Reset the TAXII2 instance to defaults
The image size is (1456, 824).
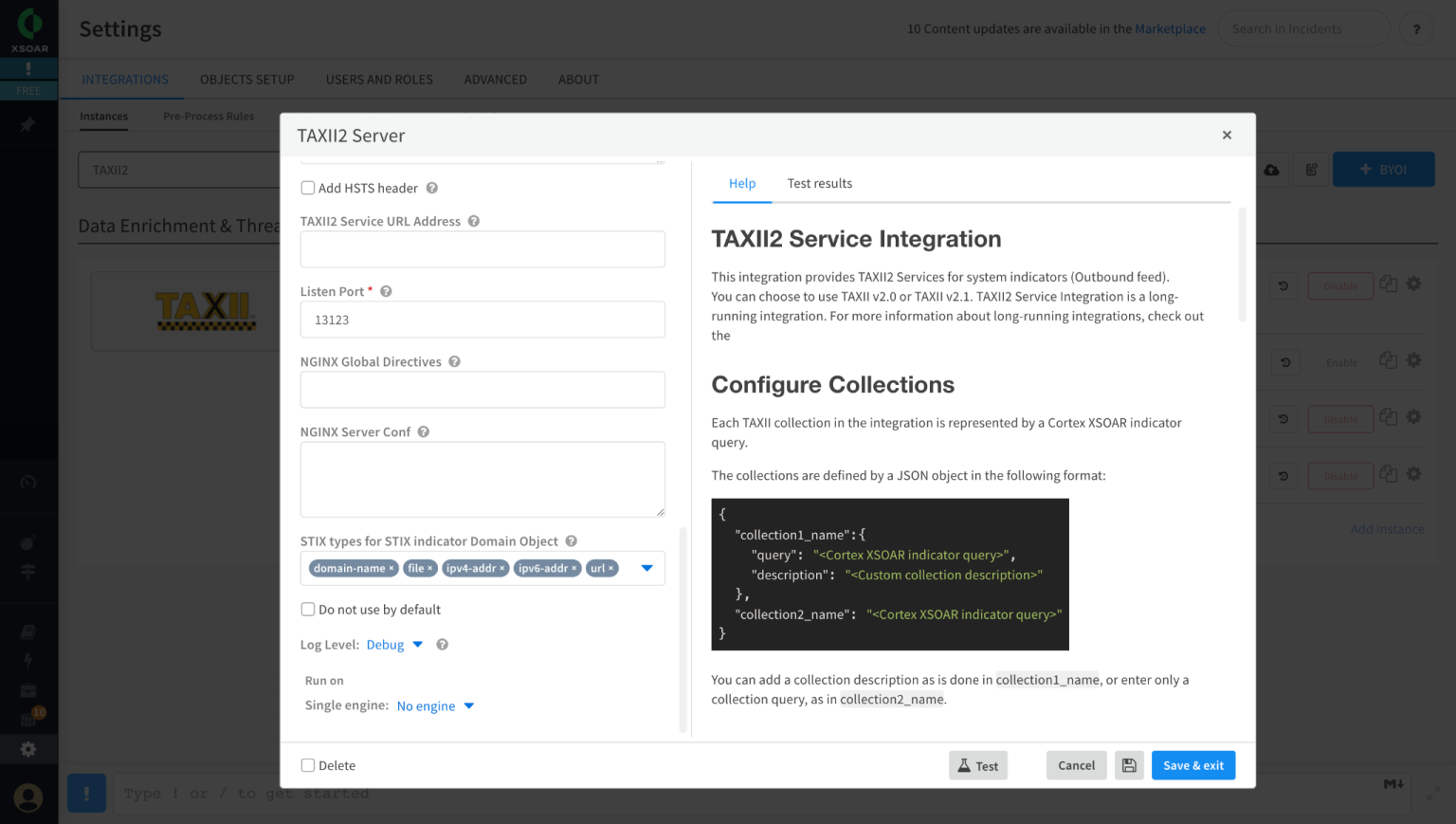(1283, 284)
